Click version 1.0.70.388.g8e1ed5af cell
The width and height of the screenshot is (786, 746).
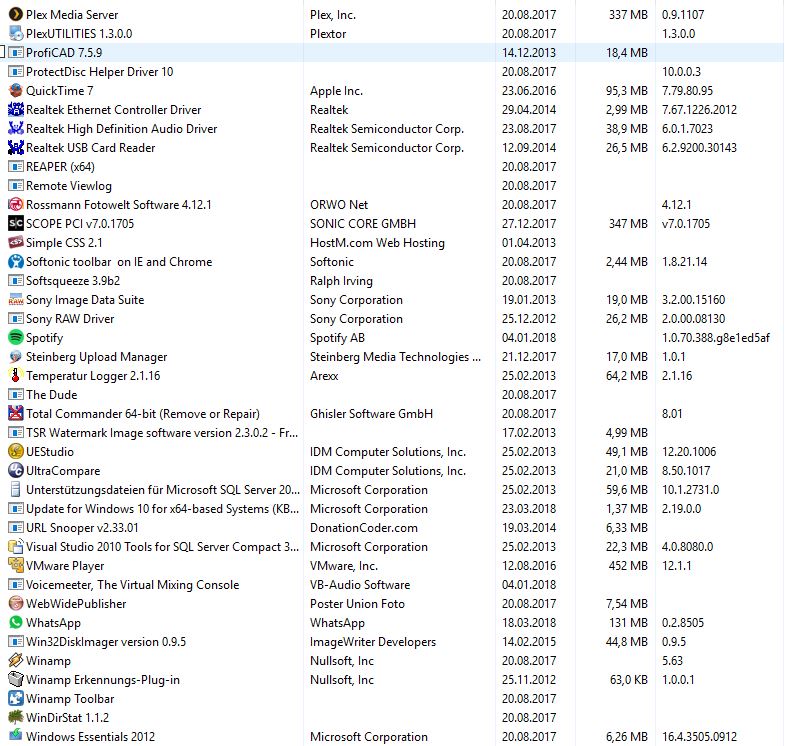[716, 337]
